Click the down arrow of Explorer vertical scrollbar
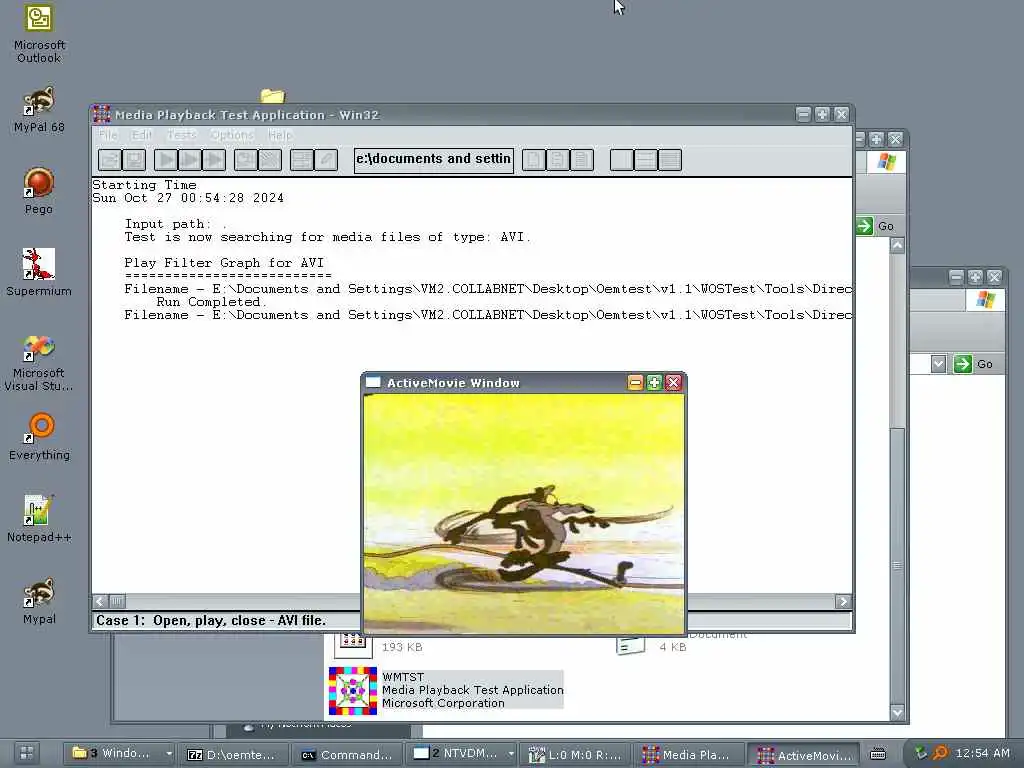Viewport: 1024px width, 768px height. pyautogui.click(x=897, y=712)
